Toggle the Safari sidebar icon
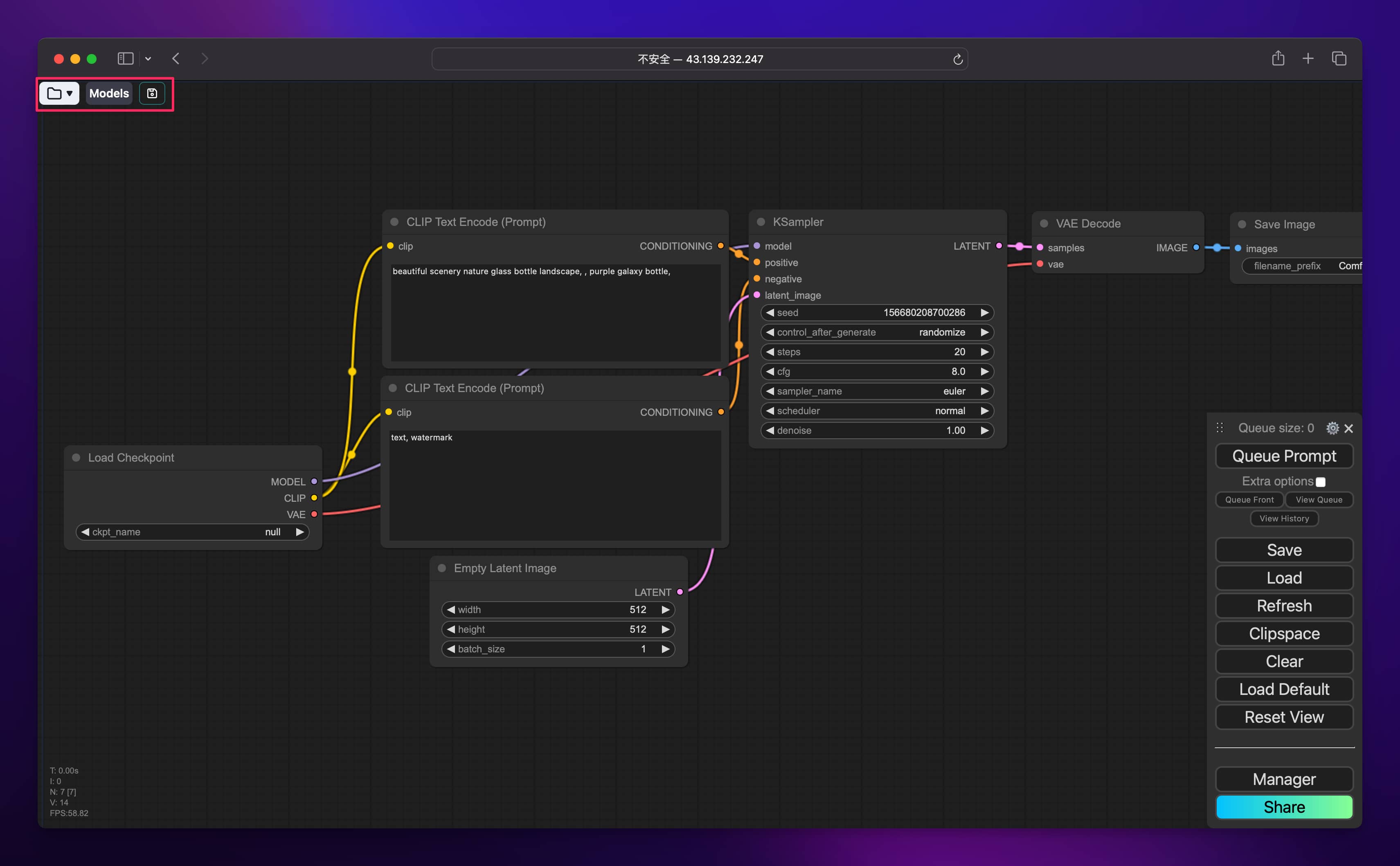1400x866 pixels. (125, 59)
